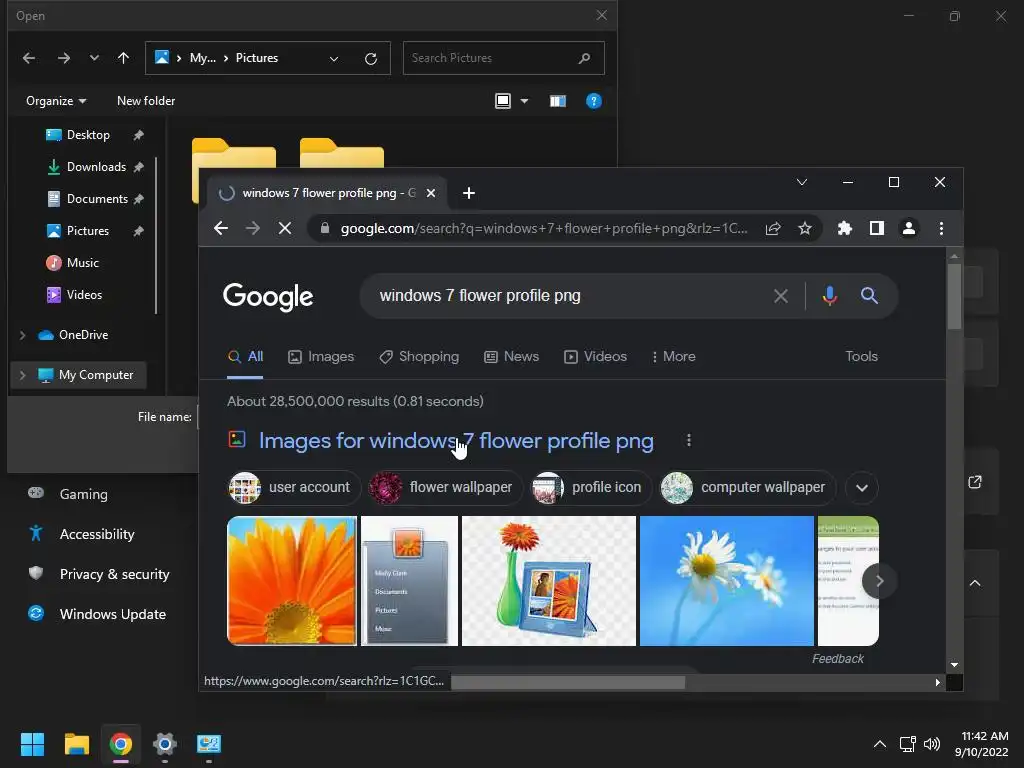Select the computer wallpaper filter chip

[x=747, y=487]
